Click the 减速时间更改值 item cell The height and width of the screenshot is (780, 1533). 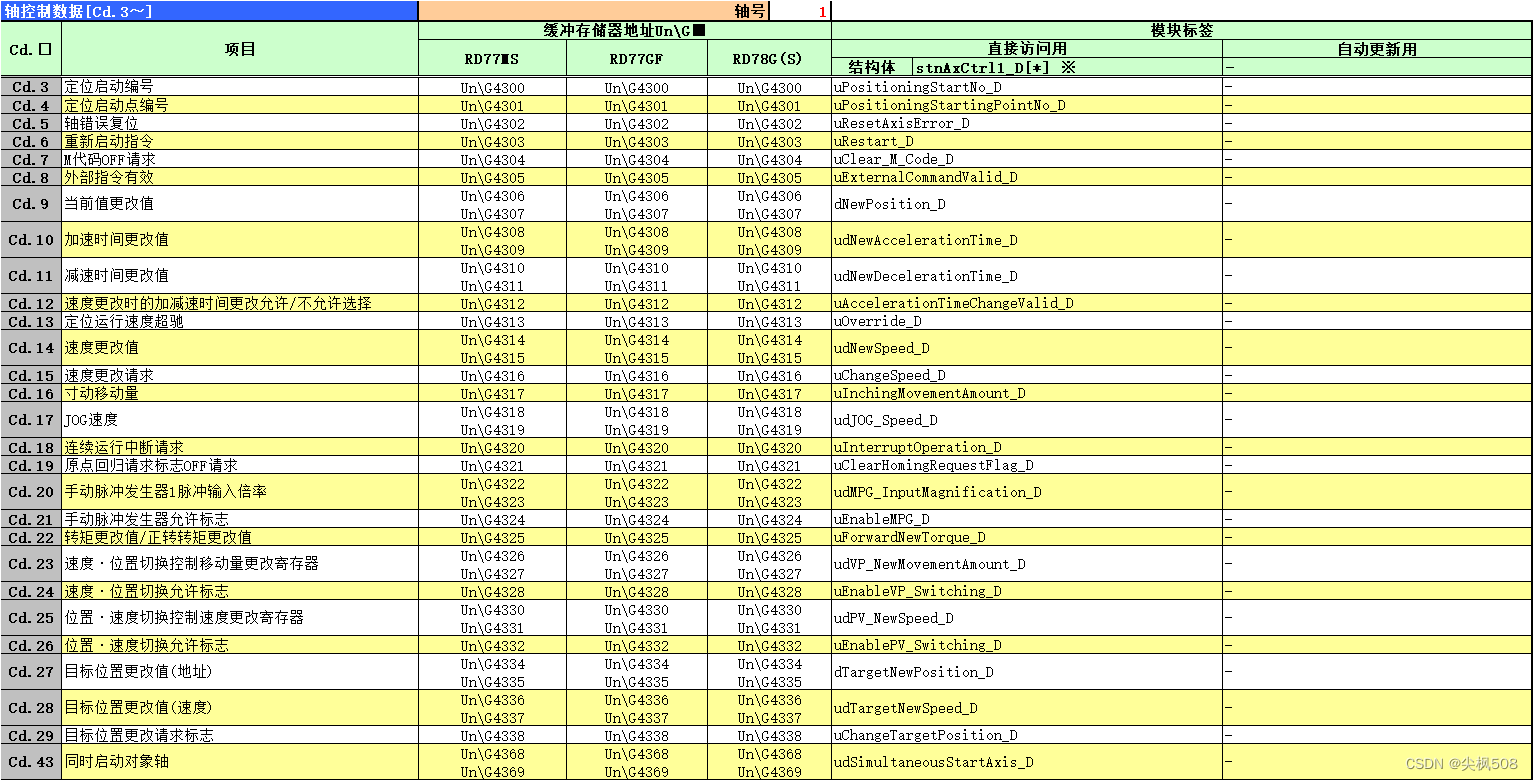(x=240, y=276)
